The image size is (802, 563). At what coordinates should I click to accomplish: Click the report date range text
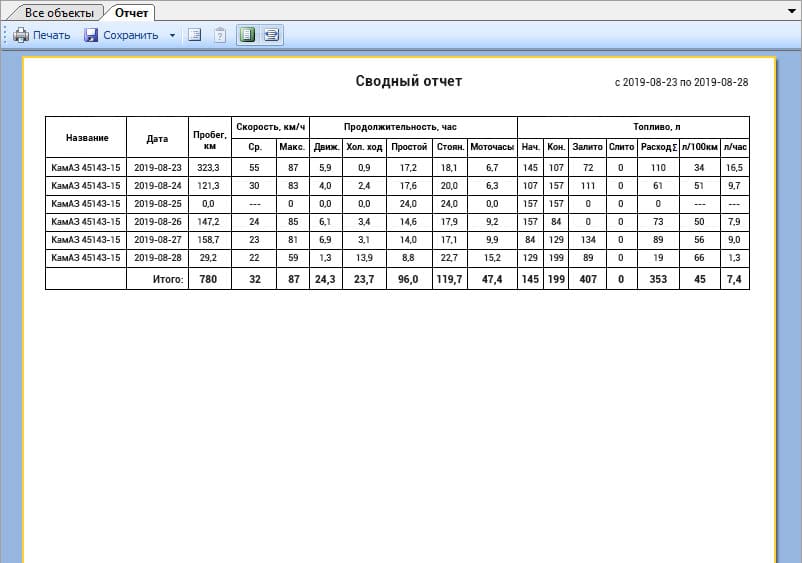click(681, 83)
